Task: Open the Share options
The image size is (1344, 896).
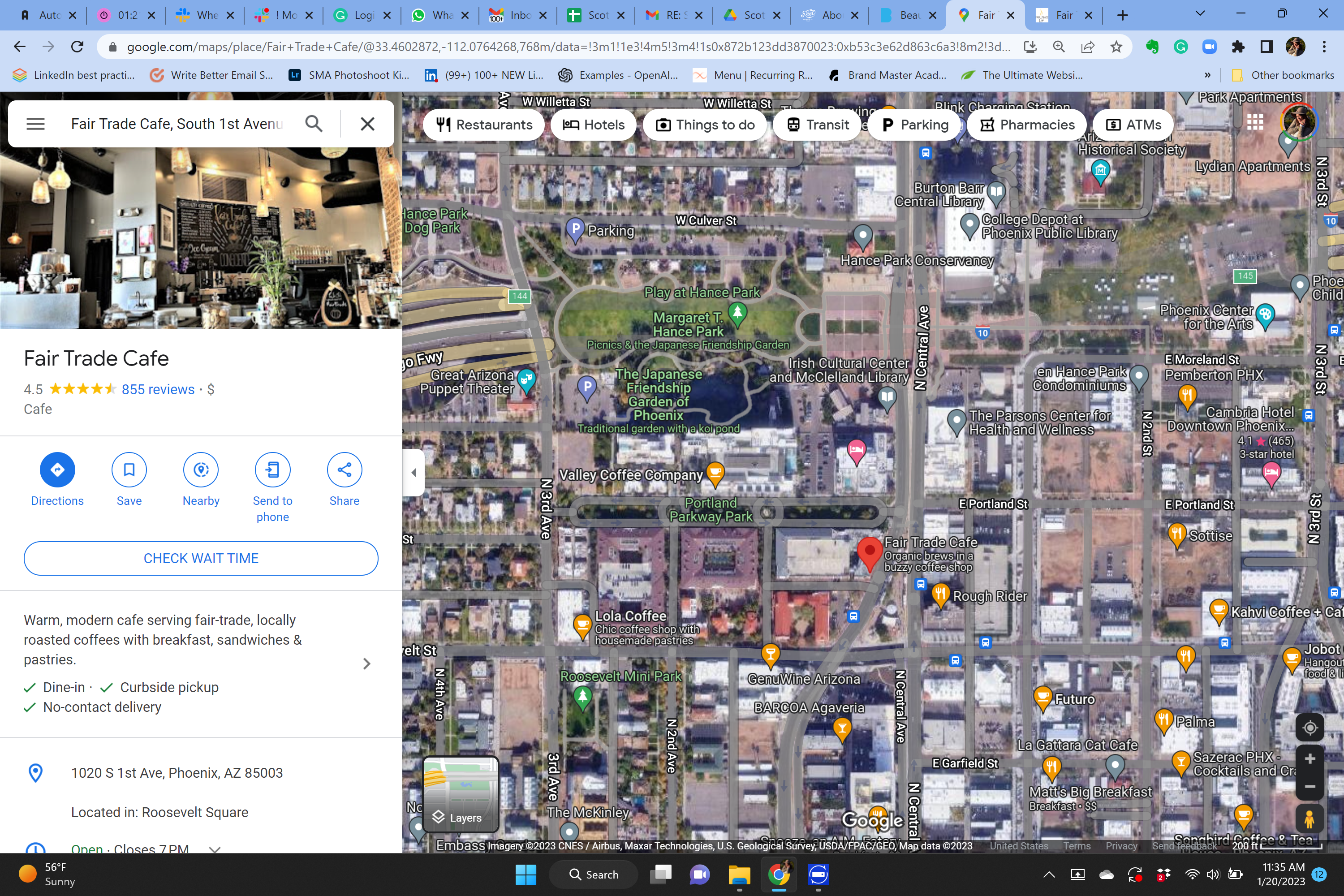Action: click(x=344, y=470)
